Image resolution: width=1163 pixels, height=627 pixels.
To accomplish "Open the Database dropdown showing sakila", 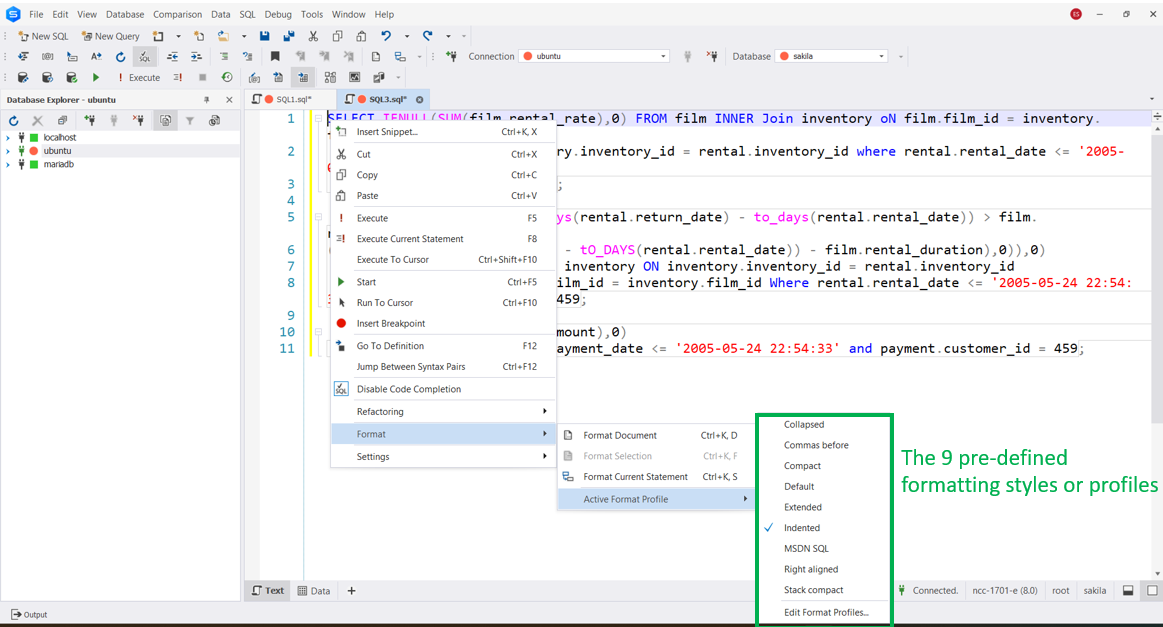I will tap(832, 57).
